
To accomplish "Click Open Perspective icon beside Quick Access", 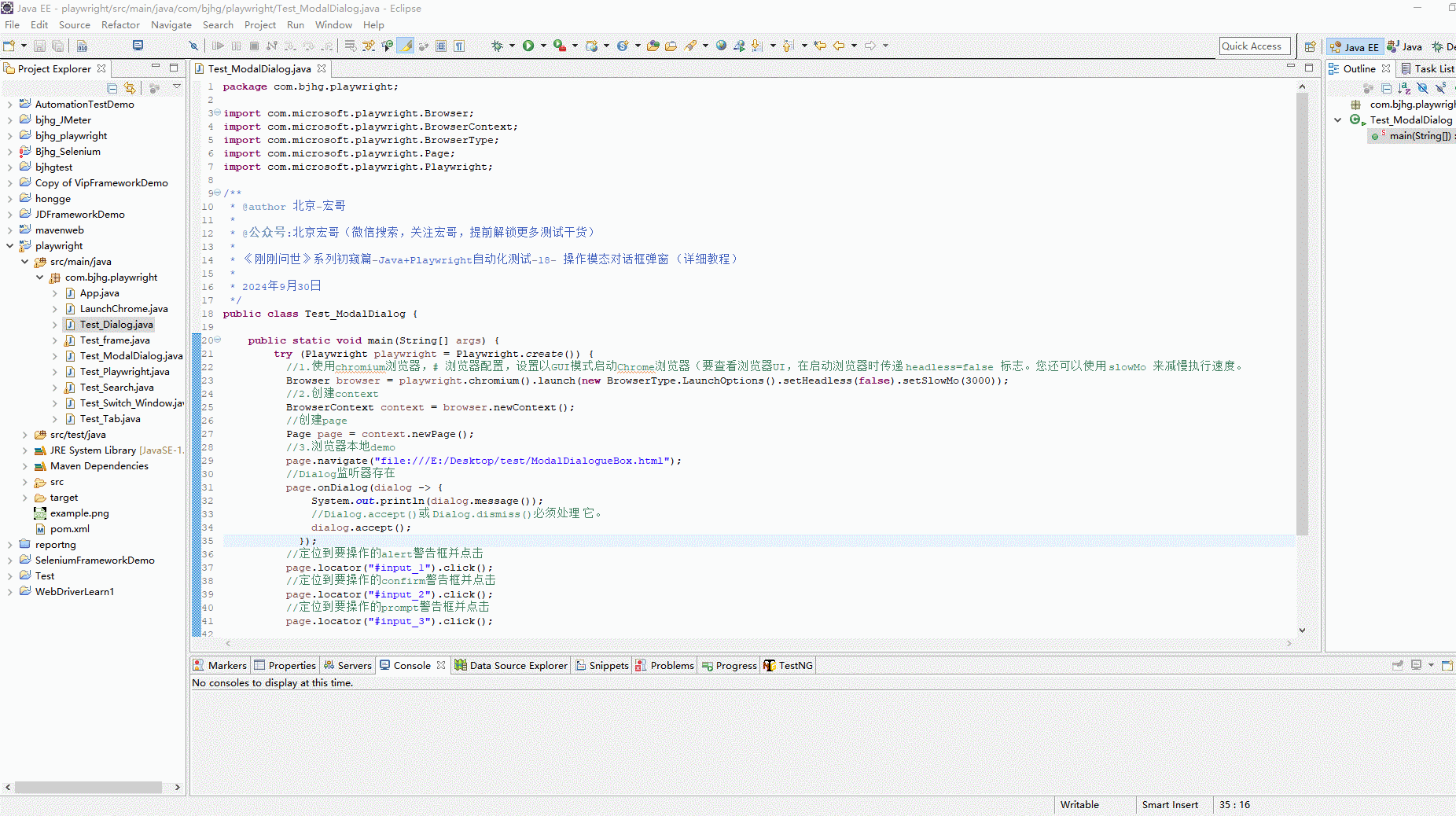I will tap(1310, 46).
